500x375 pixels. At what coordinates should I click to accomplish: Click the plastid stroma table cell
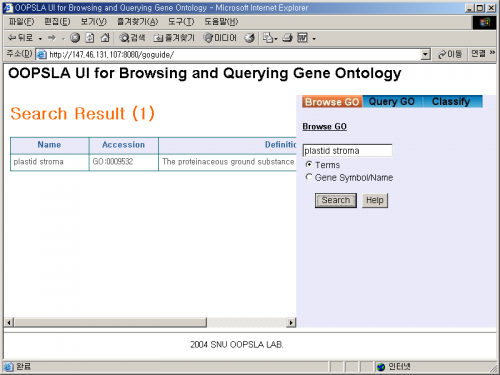tap(49, 162)
